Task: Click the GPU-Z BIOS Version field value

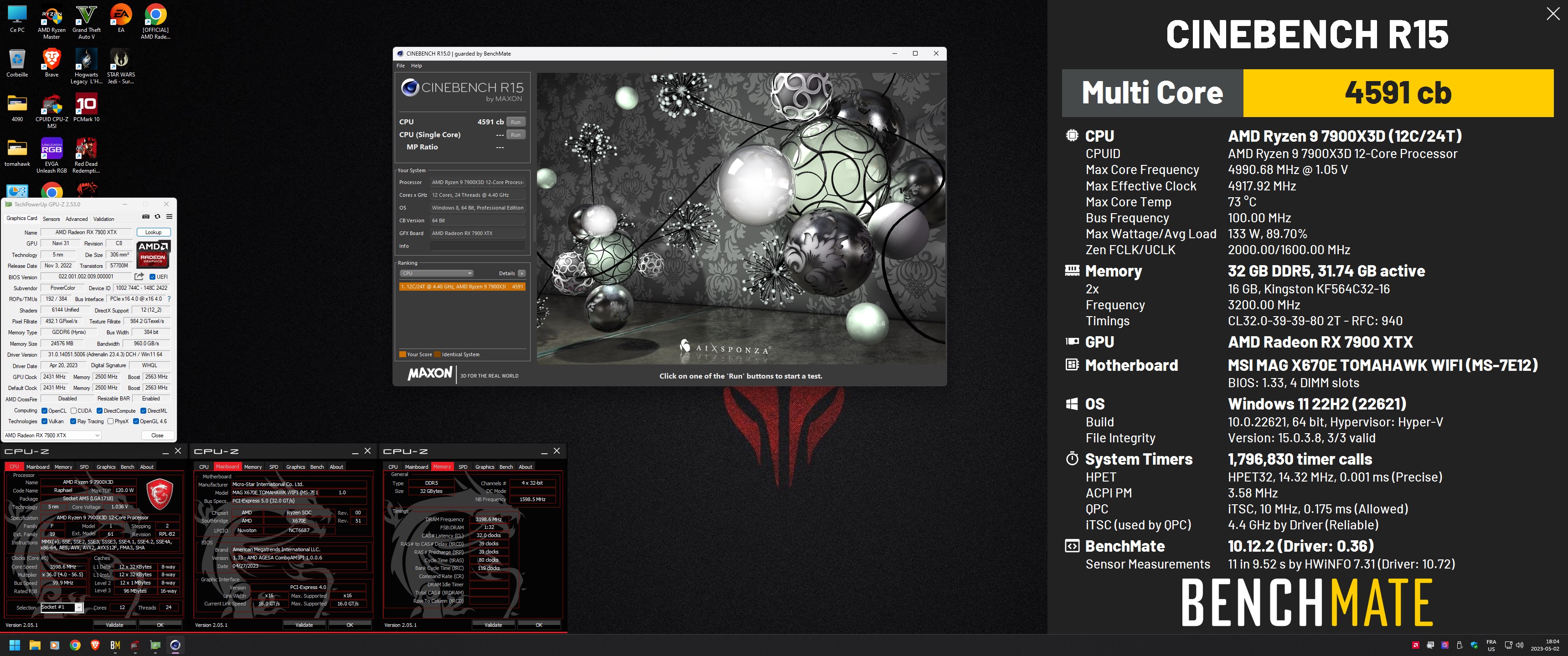Action: (87, 277)
